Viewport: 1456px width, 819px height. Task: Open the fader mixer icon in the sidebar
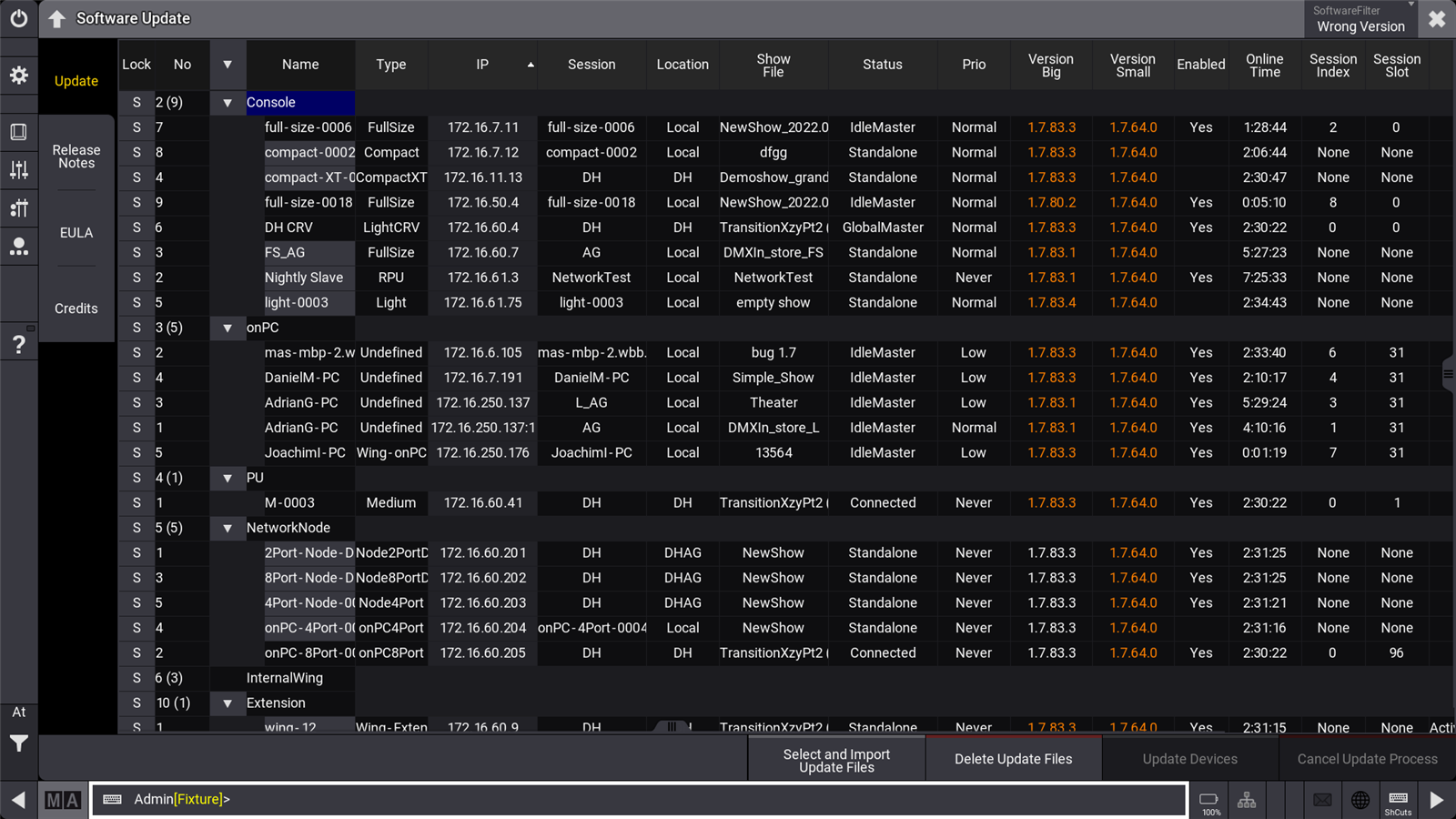(x=18, y=170)
